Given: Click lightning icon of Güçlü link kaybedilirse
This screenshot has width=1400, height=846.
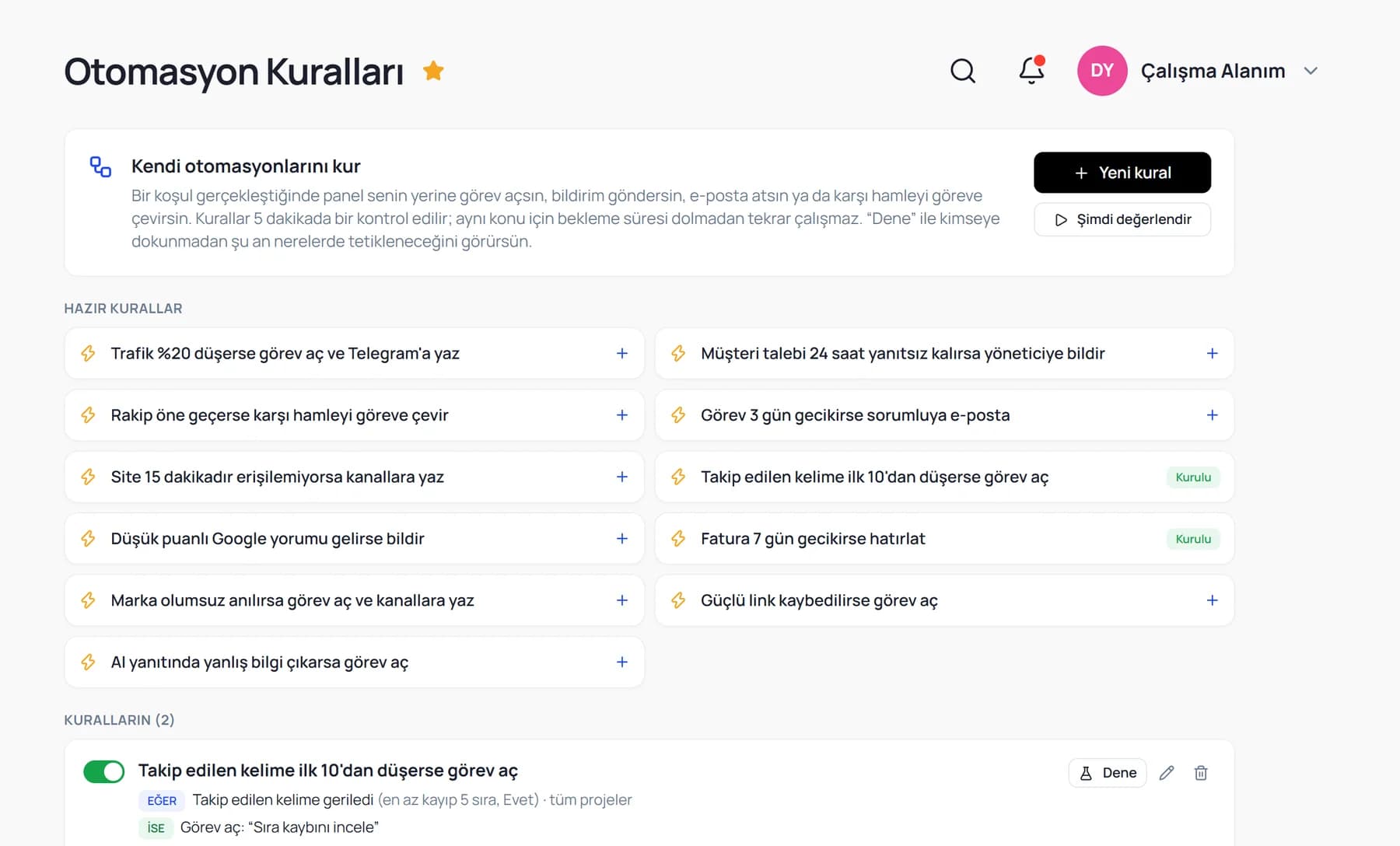Looking at the screenshot, I should [x=678, y=600].
